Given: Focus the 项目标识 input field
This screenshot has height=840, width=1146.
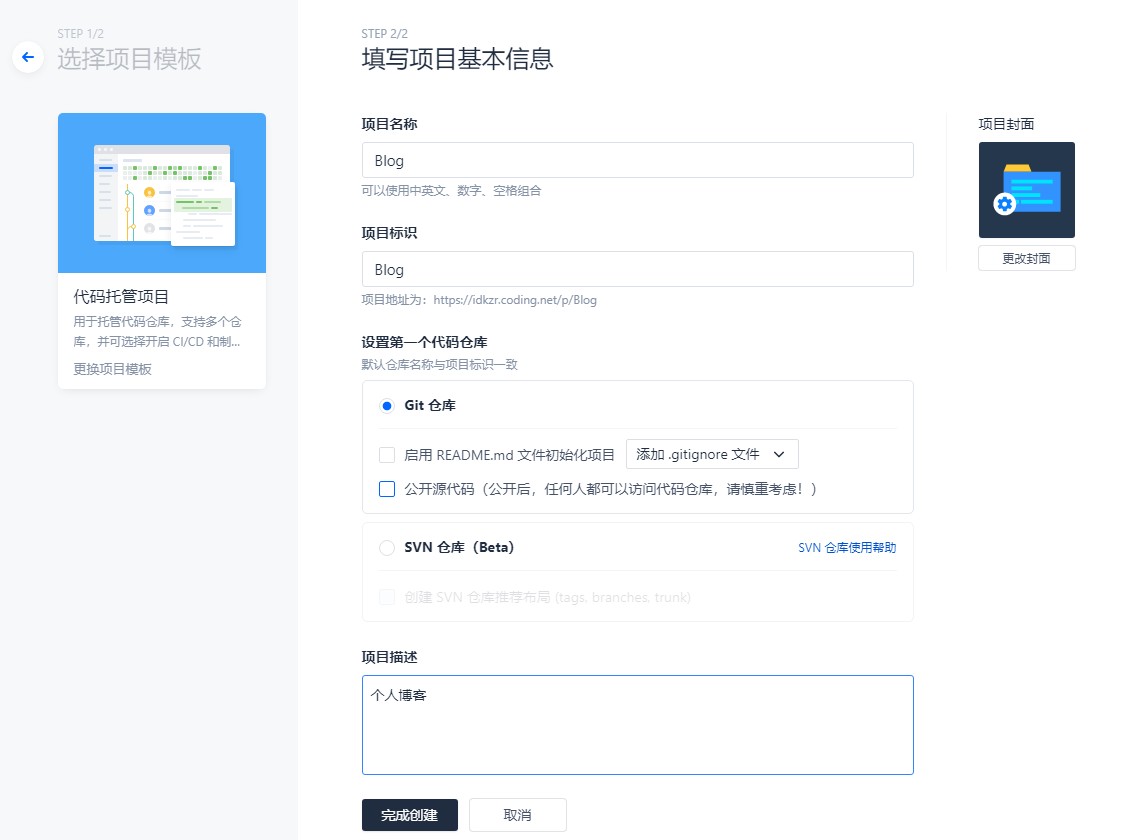Looking at the screenshot, I should [x=637, y=269].
